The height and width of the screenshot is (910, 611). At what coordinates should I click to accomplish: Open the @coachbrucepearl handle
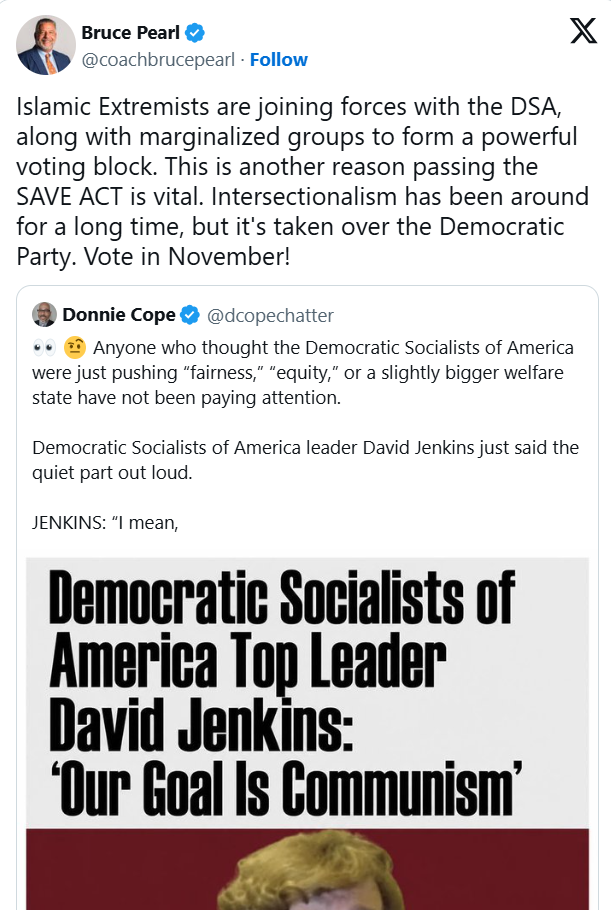(158, 60)
